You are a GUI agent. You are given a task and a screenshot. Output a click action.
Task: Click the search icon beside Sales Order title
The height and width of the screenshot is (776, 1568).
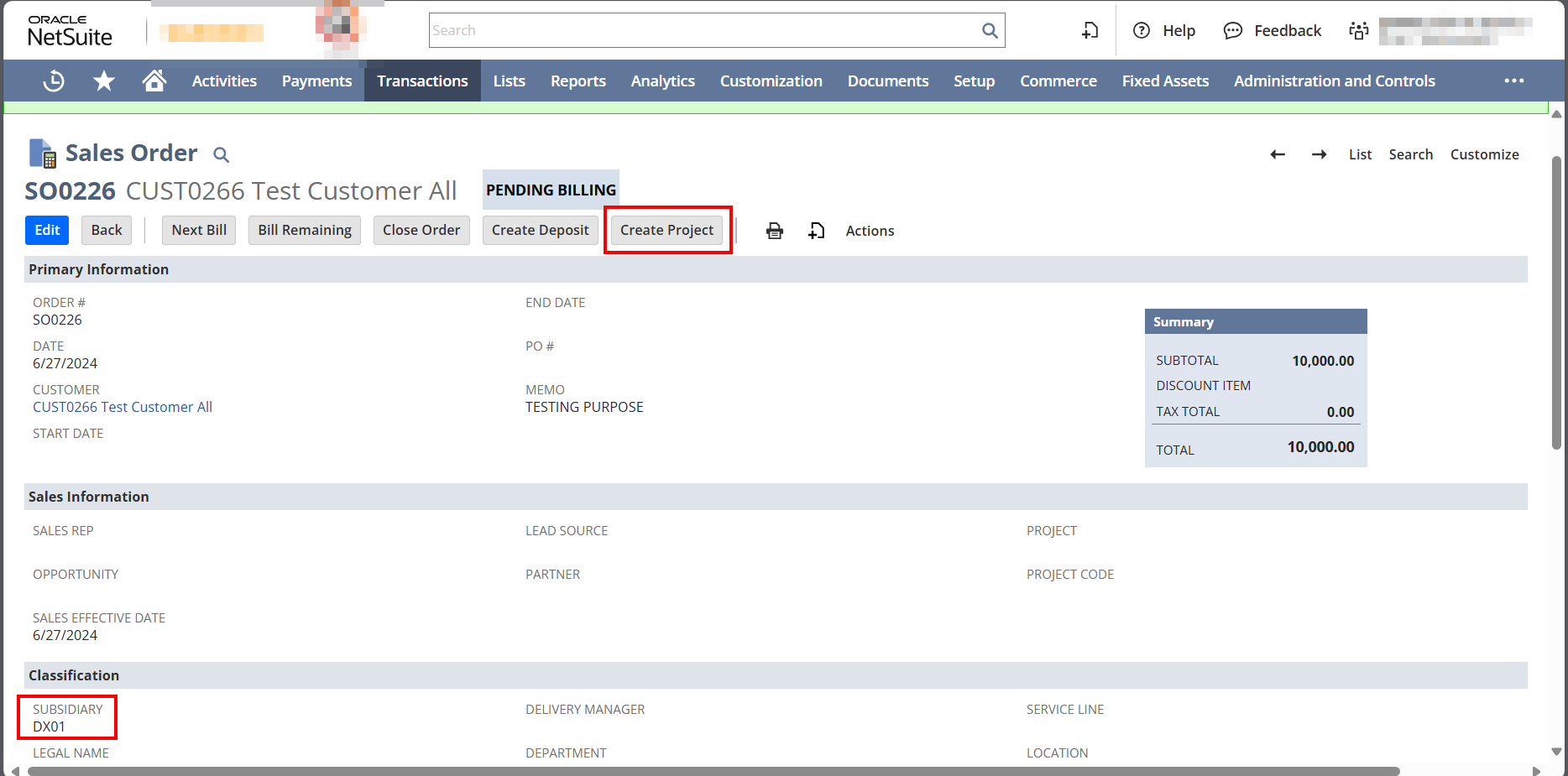point(221,155)
